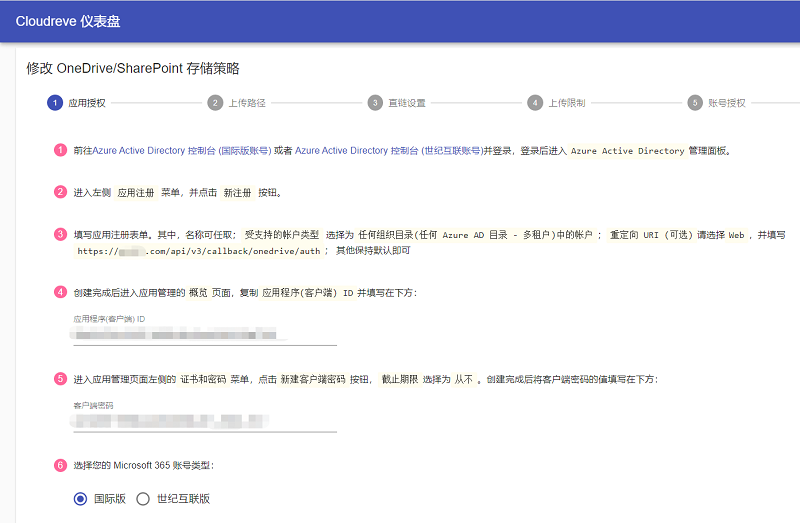This screenshot has width=800, height=523.
Task: Click highlighted 任何组织目录 多租户 account text
Action: click(x=476, y=235)
